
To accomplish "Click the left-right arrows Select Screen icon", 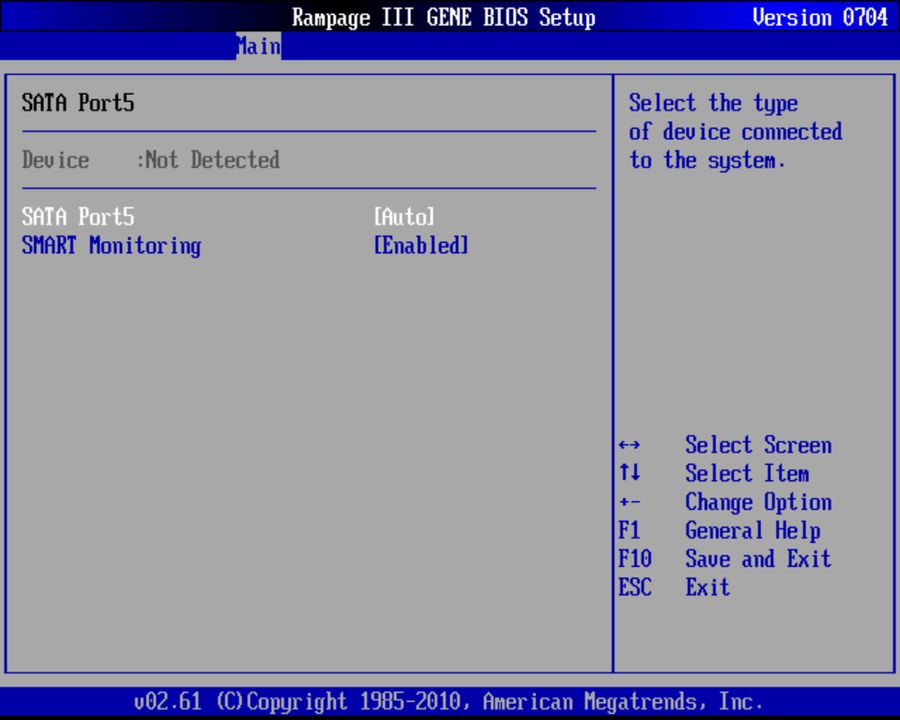I will (630, 445).
